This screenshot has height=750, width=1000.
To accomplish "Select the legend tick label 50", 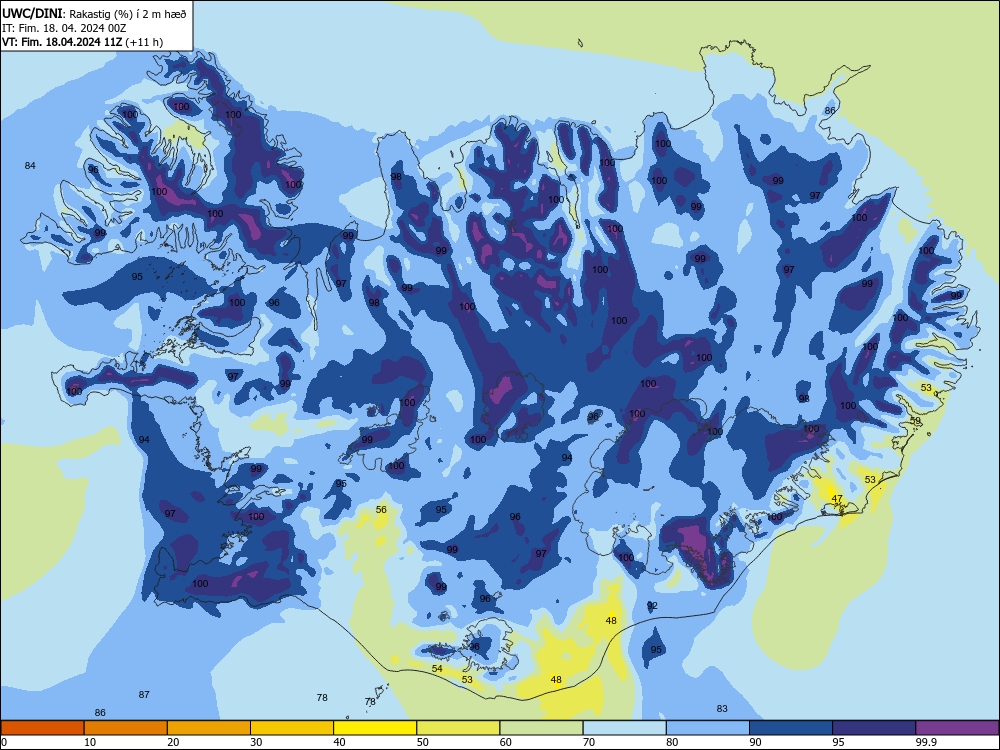I will pyautogui.click(x=423, y=742).
